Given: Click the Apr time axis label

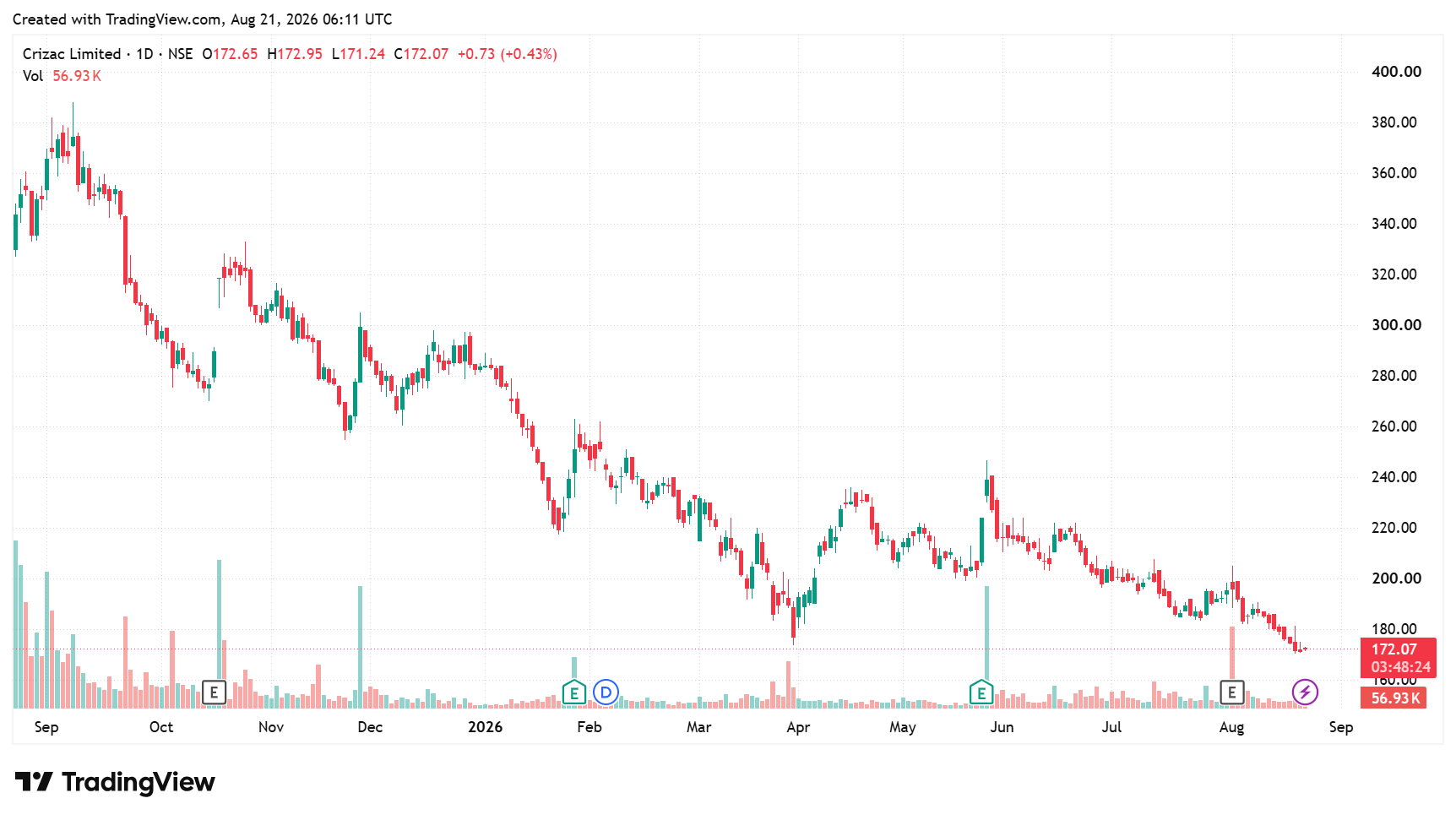Looking at the screenshot, I should point(798,727).
